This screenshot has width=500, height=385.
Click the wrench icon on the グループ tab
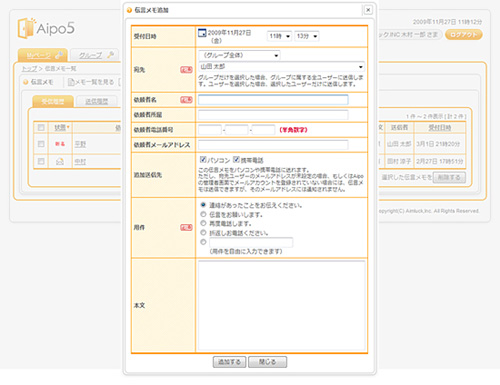click(x=110, y=55)
